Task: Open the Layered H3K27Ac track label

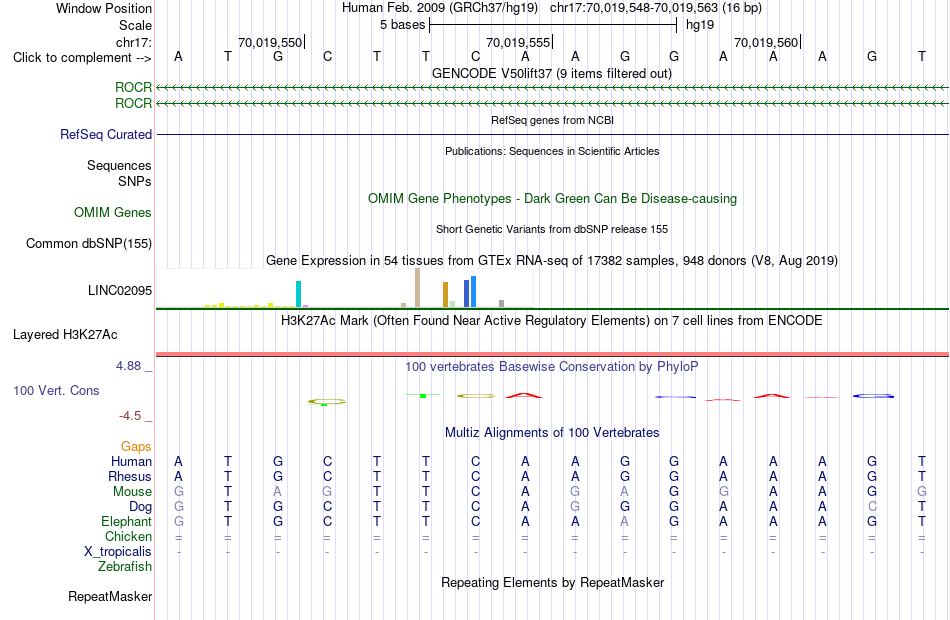Action: (65, 335)
